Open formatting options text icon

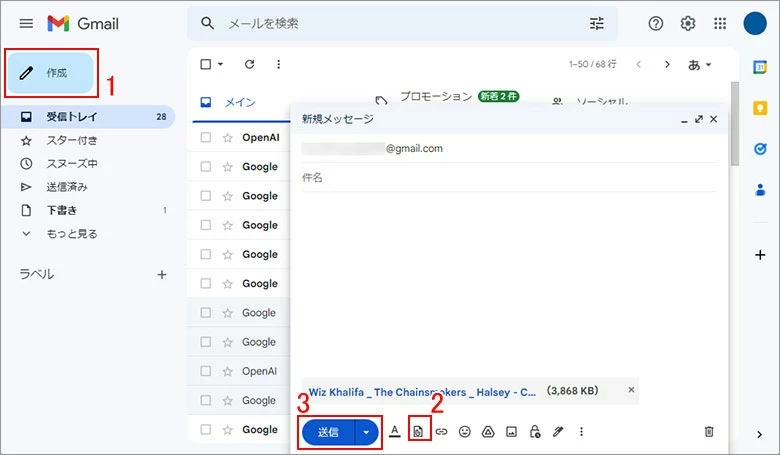coord(394,432)
